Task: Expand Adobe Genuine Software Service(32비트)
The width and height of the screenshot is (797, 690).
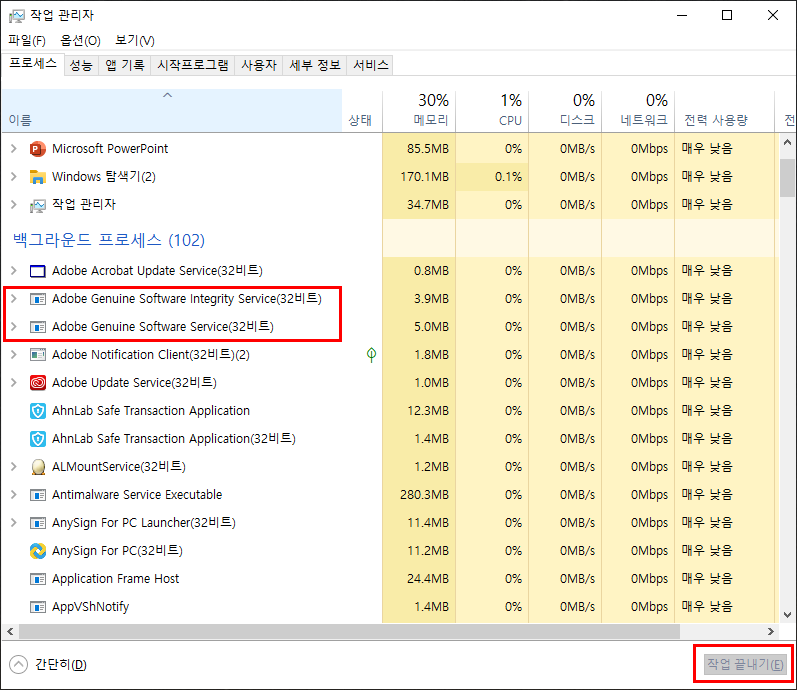Action: [x=14, y=326]
